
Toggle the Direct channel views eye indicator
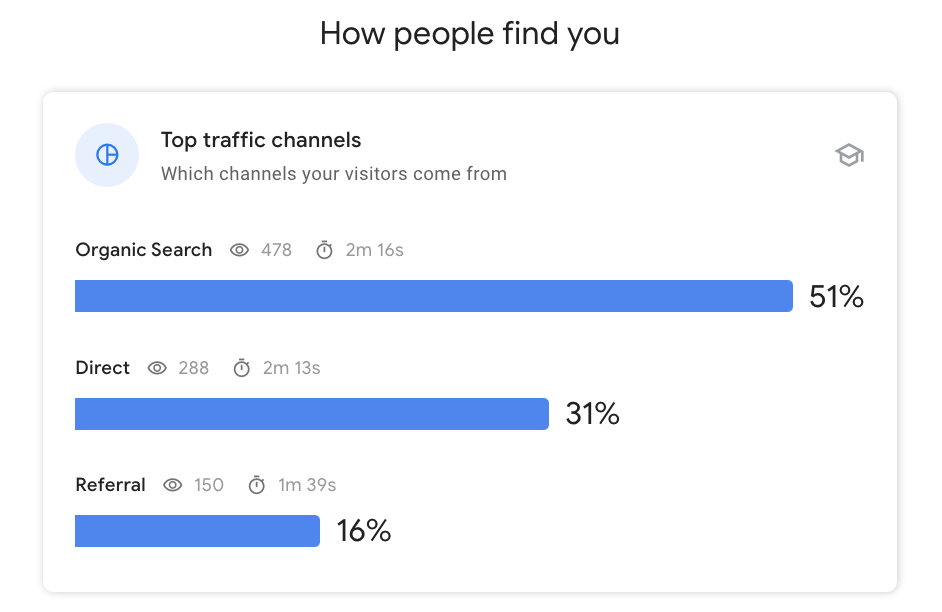point(157,368)
